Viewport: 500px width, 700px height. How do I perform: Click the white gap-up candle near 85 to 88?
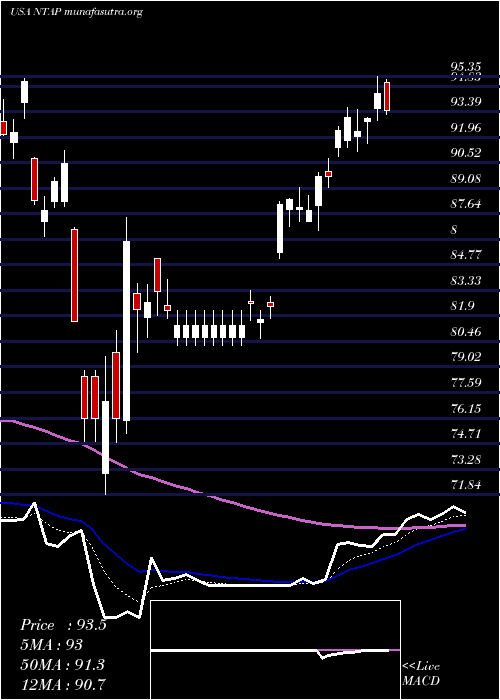280,229
